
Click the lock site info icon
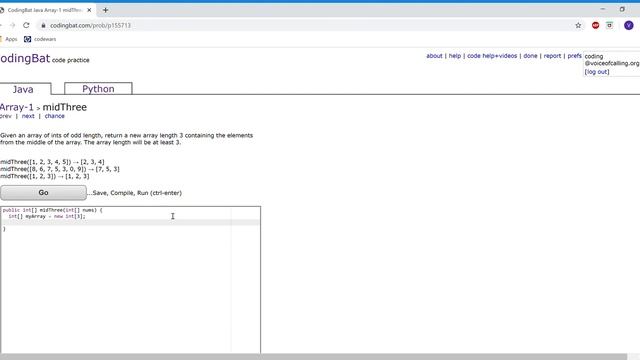pyautogui.click(x=43, y=25)
